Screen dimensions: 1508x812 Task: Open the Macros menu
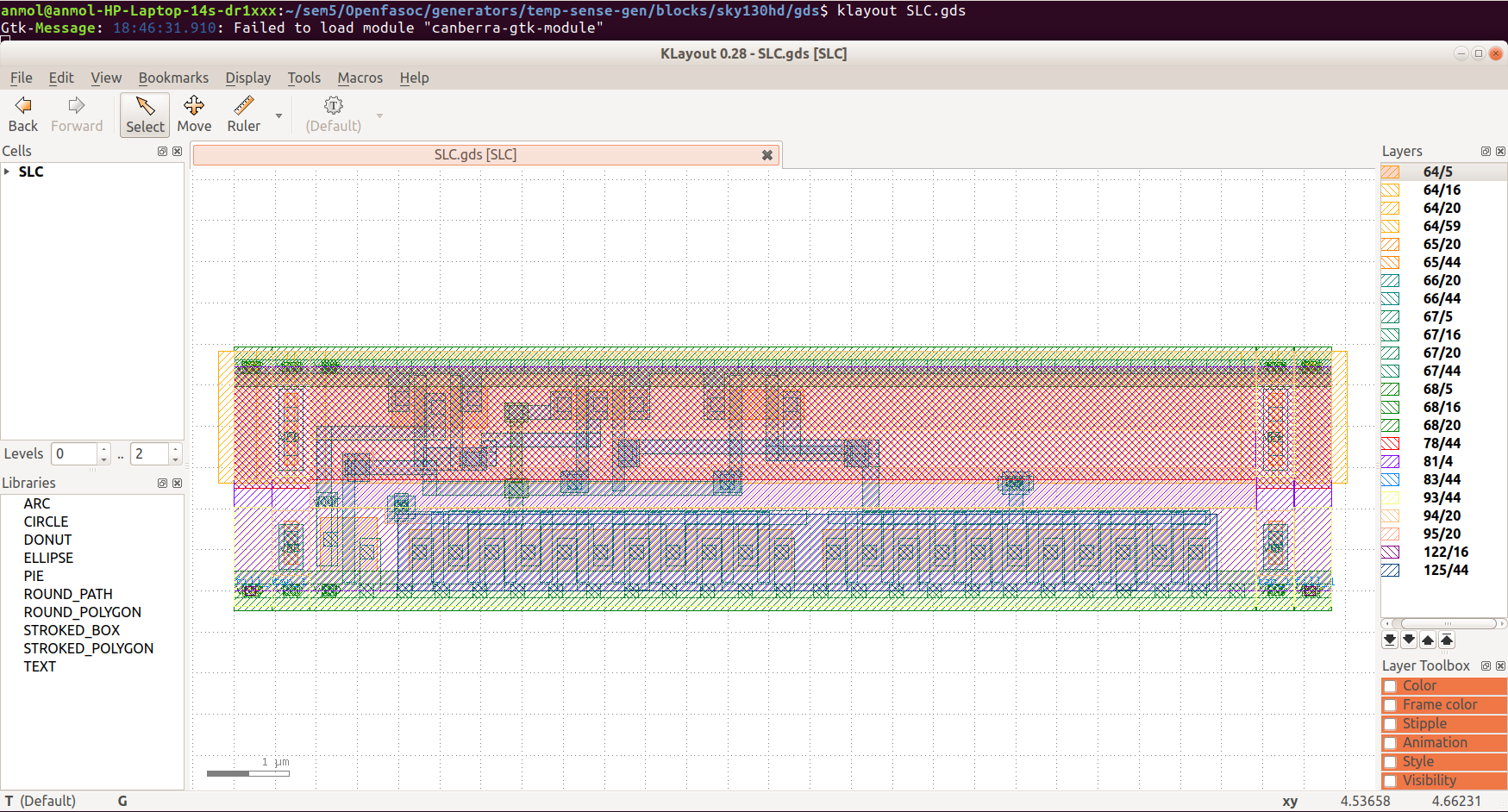pos(360,78)
